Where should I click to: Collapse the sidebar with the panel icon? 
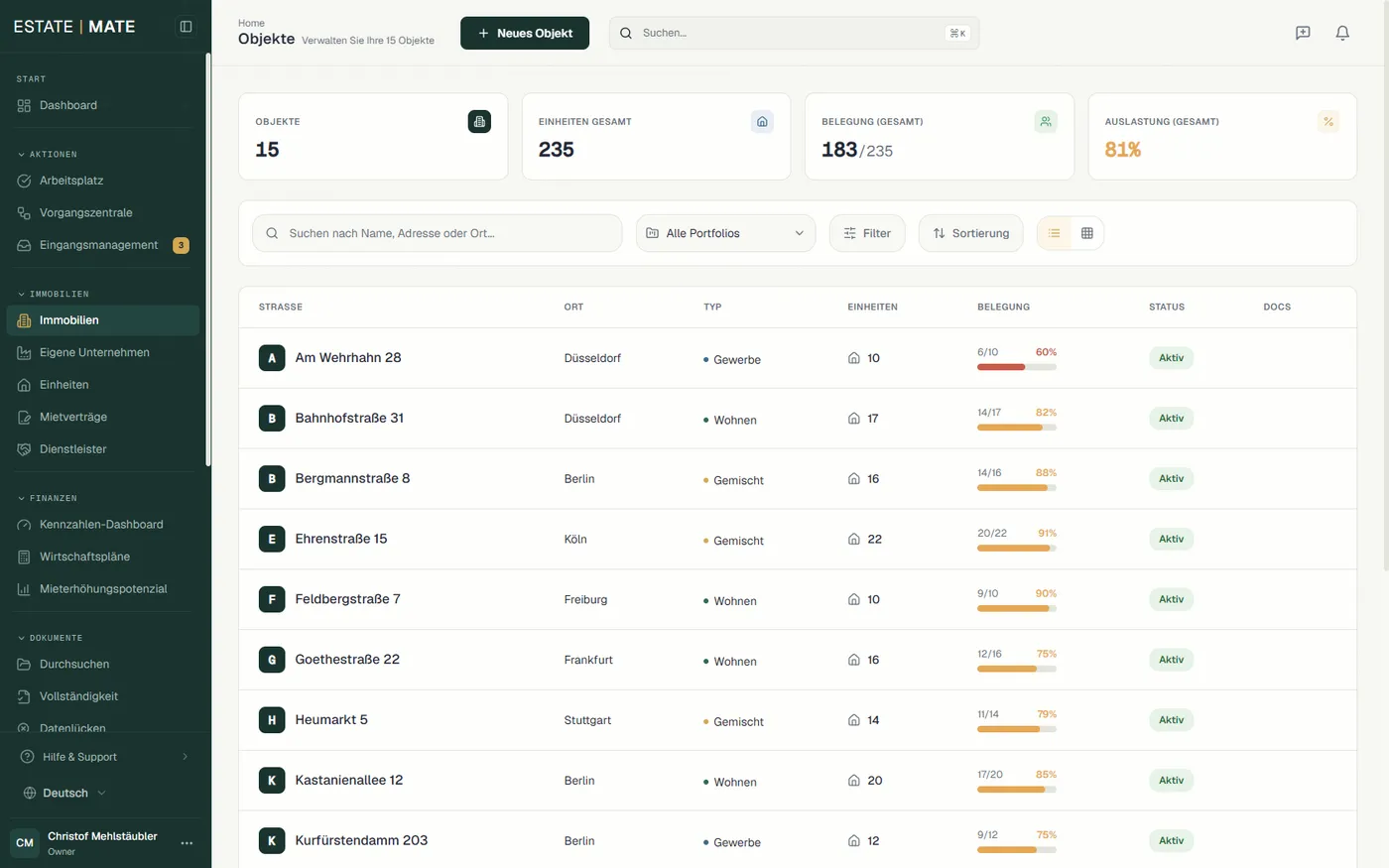tap(186, 27)
